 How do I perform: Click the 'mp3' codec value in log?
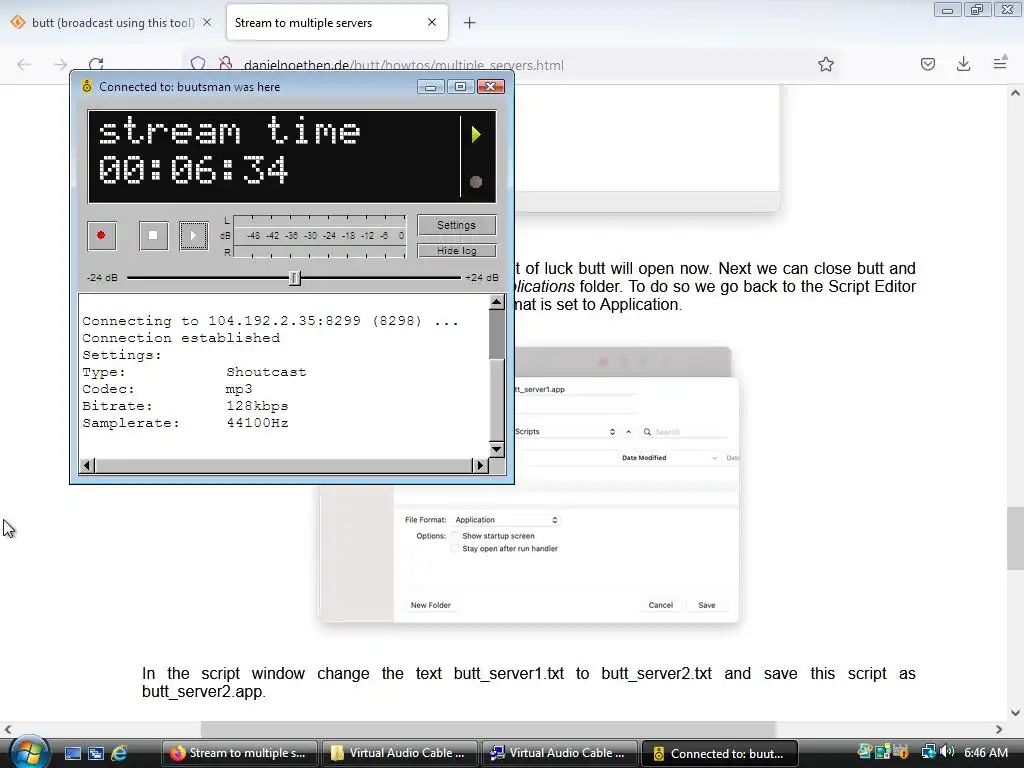pyautogui.click(x=239, y=389)
